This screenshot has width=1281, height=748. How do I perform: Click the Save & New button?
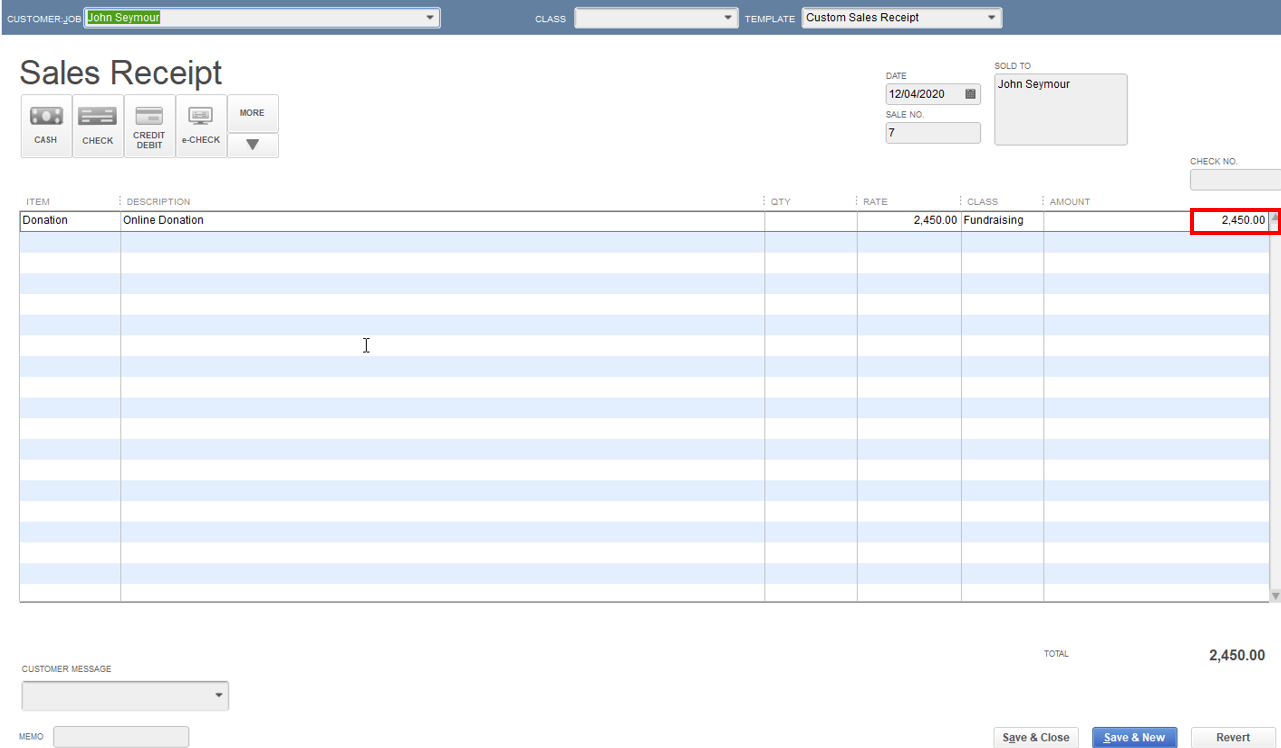click(1135, 737)
